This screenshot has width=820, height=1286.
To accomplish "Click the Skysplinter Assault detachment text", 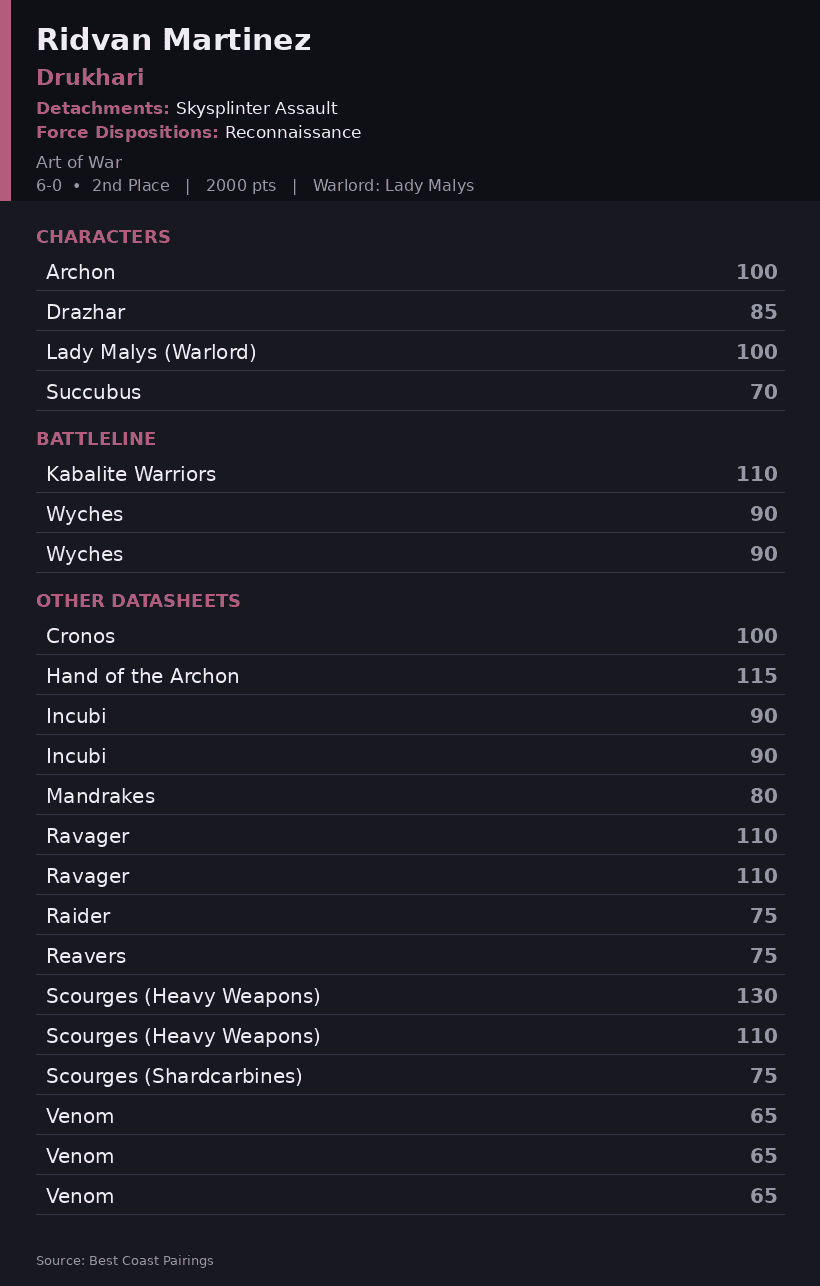I will [256, 108].
